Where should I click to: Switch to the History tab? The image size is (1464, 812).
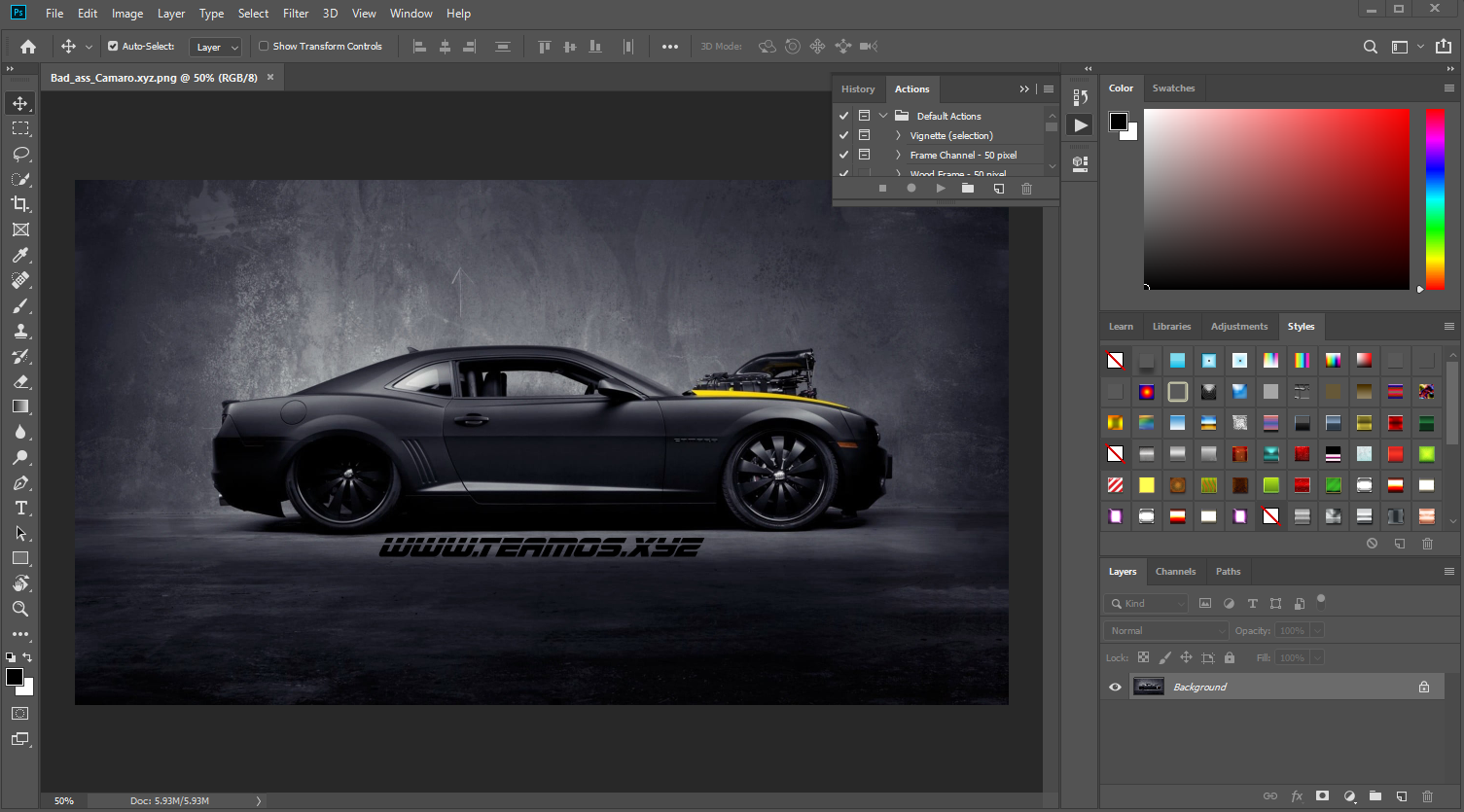858,88
